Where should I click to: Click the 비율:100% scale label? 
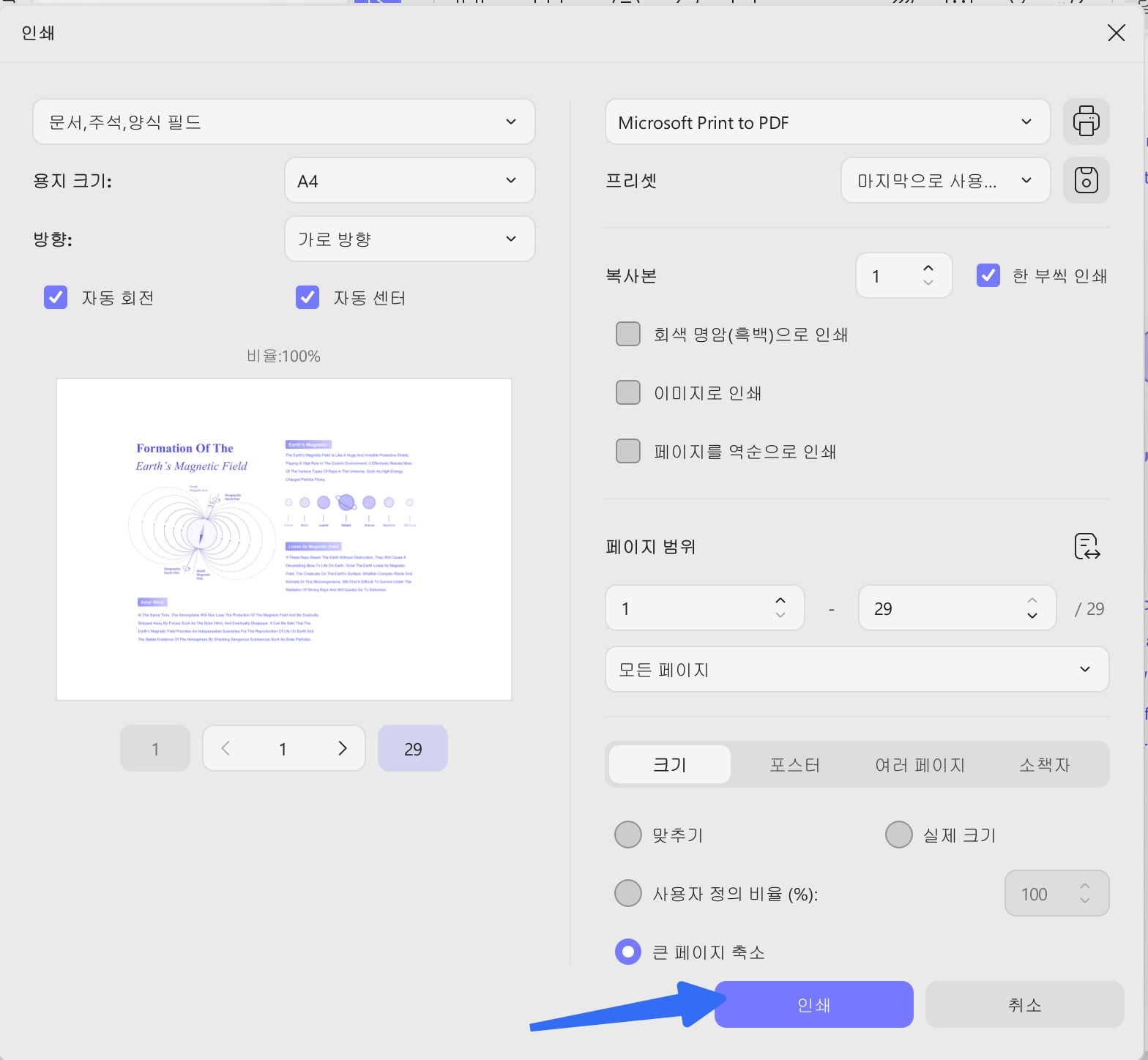pyautogui.click(x=284, y=356)
